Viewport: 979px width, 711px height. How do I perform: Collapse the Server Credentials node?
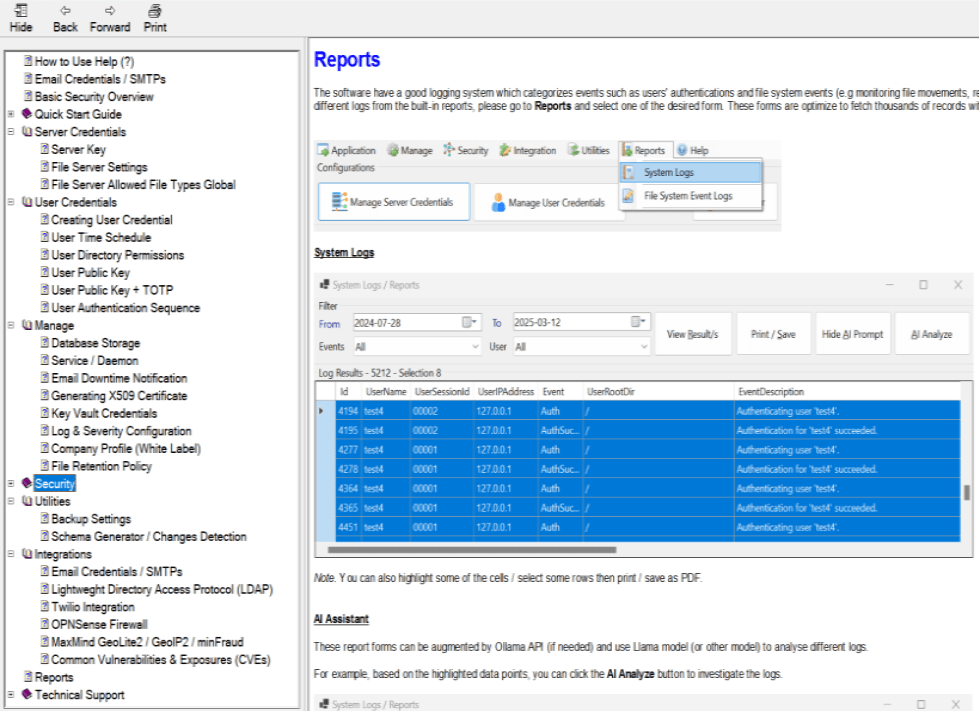(x=11, y=132)
